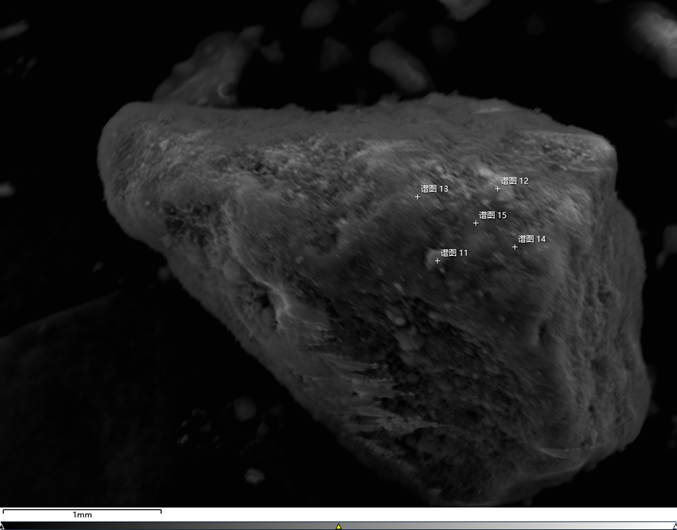677x530 pixels.
Task: Click the yellow midpoint triangle on grayscale bar
Action: pyautogui.click(x=339, y=526)
